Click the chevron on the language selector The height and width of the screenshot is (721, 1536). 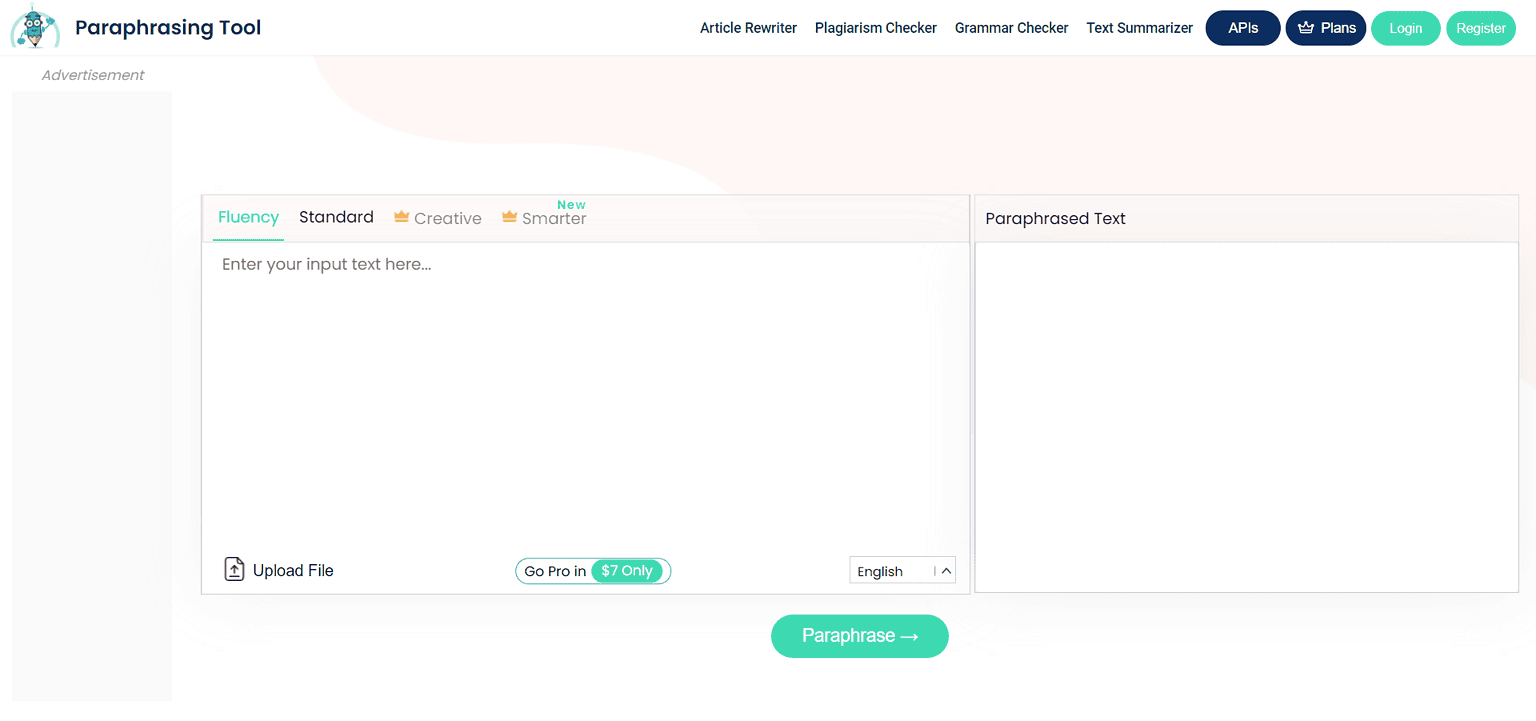pyautogui.click(x=944, y=570)
